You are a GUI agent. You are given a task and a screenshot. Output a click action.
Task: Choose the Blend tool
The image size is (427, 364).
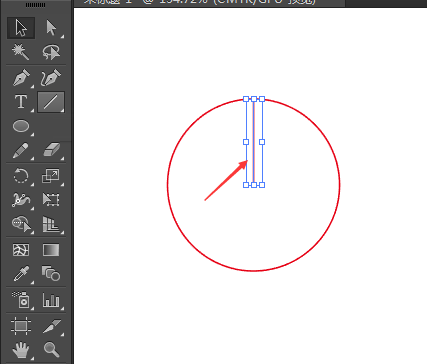(x=51, y=274)
